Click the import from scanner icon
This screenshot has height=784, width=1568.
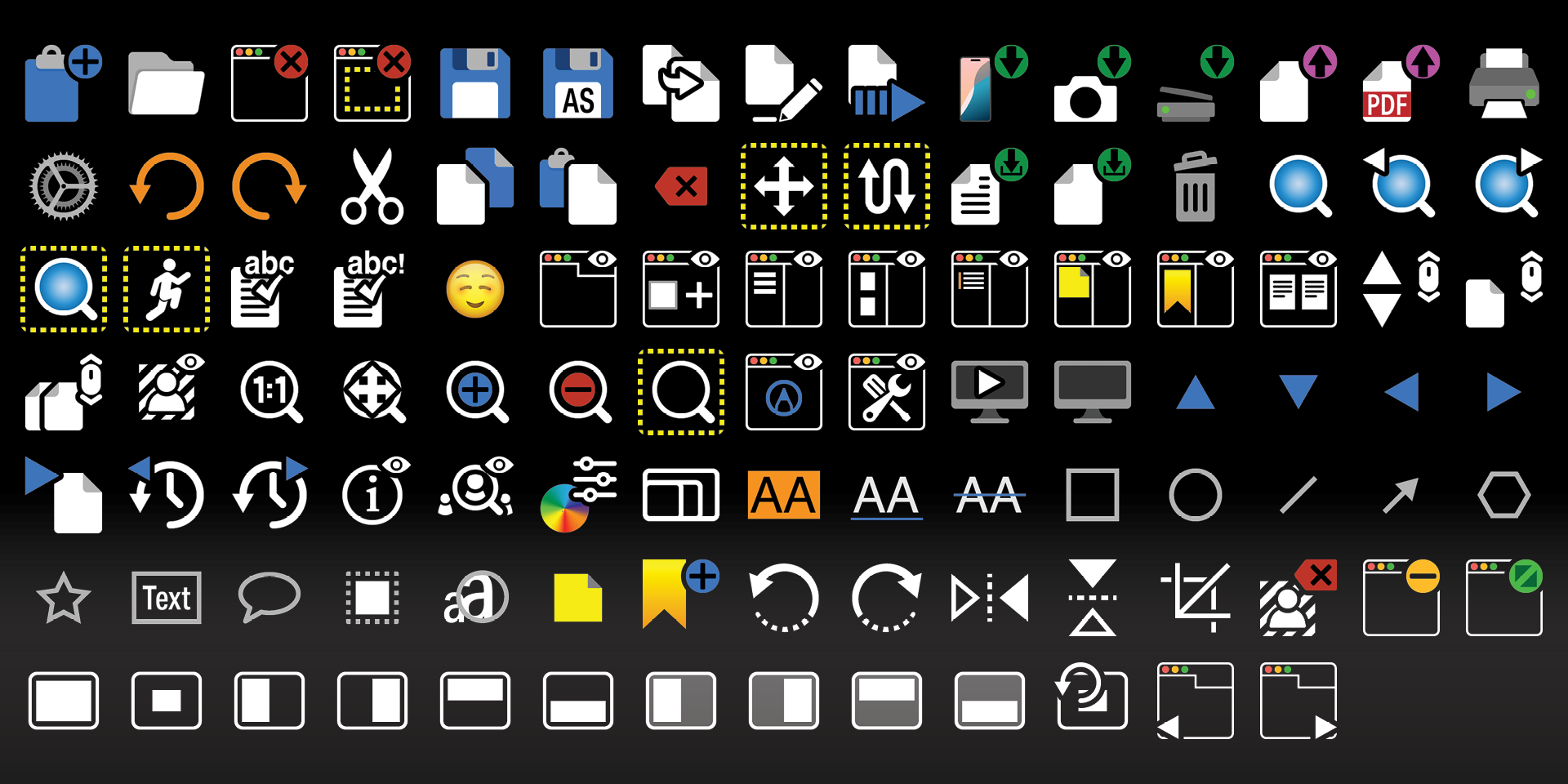pos(1196,83)
